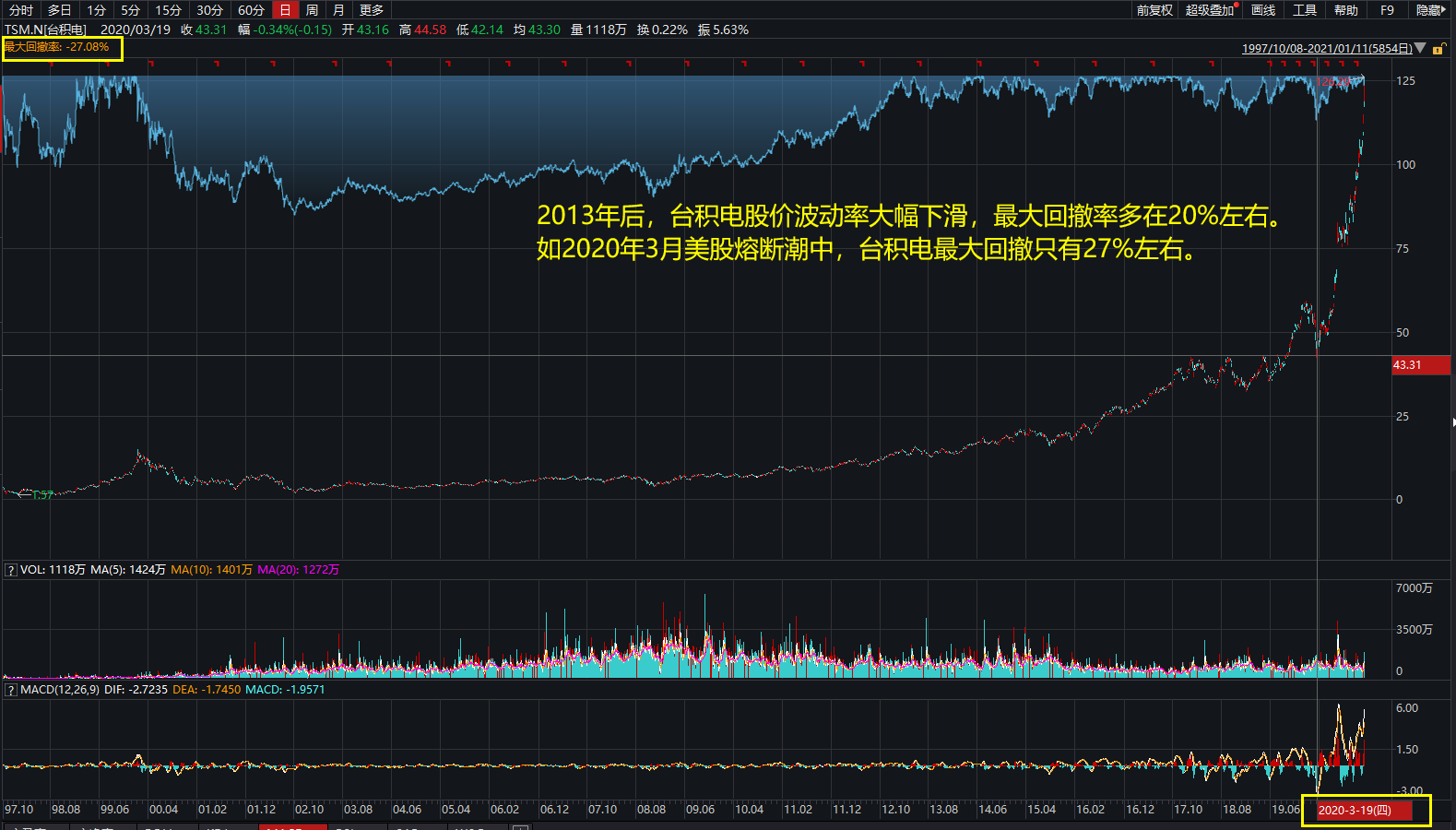Click the 隐藏 hide panel button
This screenshot has width=1456, height=830.
coord(1430,10)
